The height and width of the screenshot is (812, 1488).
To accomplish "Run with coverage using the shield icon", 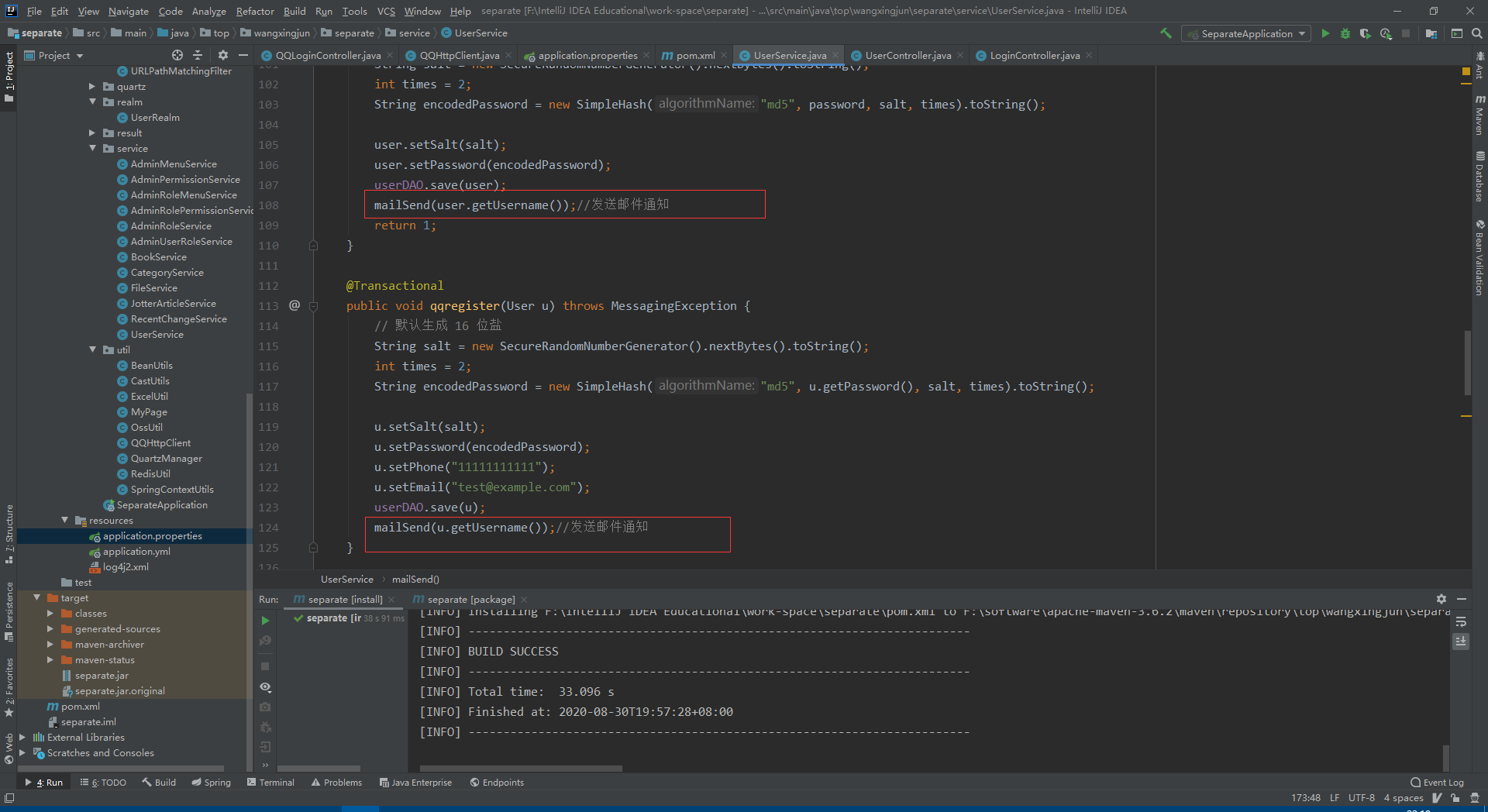I will [1366, 33].
